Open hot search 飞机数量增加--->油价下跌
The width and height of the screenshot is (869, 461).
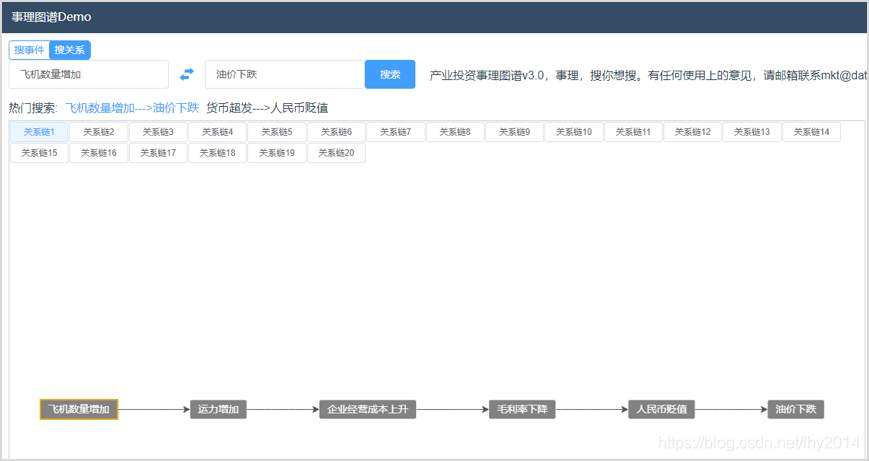(132, 108)
